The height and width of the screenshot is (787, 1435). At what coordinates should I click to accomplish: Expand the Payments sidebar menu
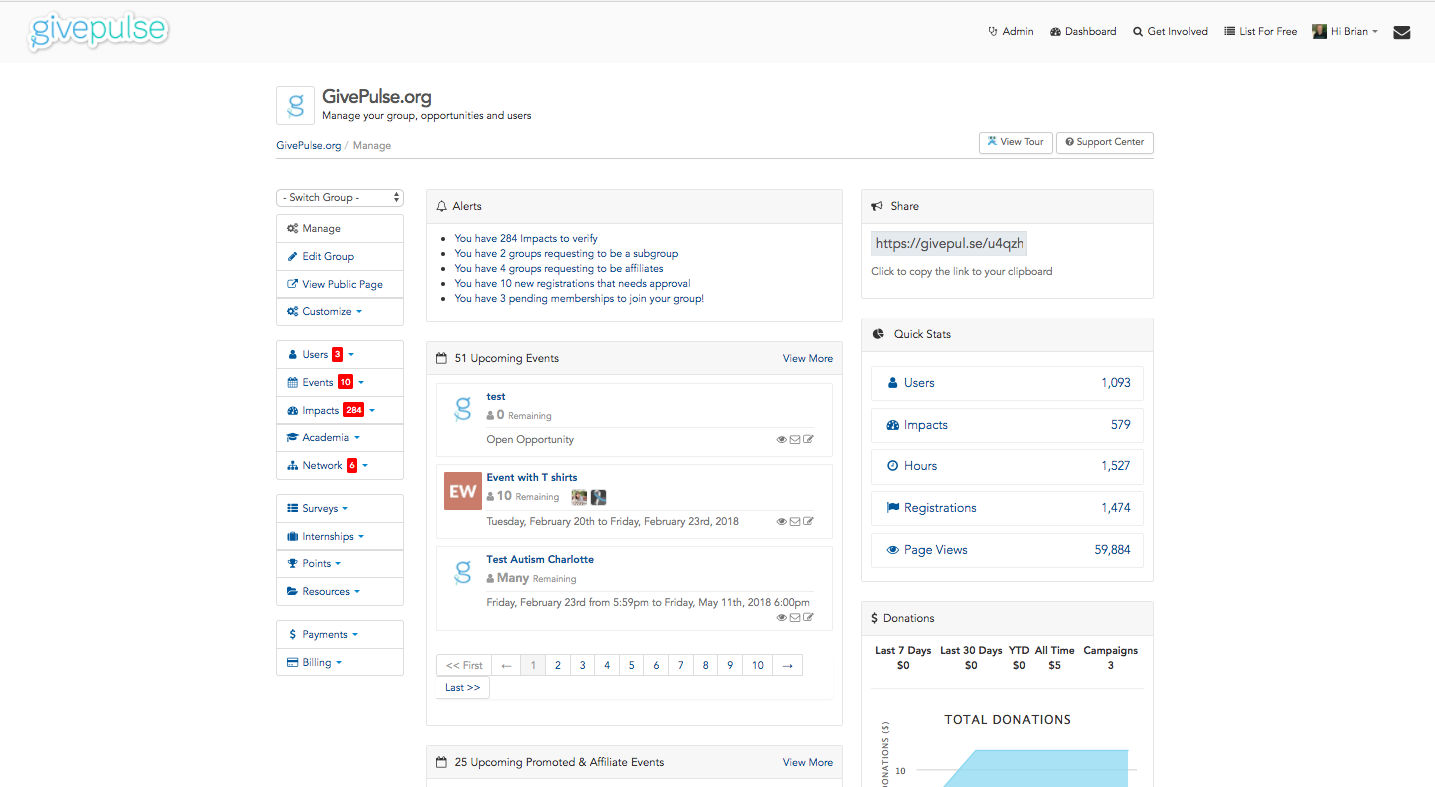pyautogui.click(x=340, y=634)
